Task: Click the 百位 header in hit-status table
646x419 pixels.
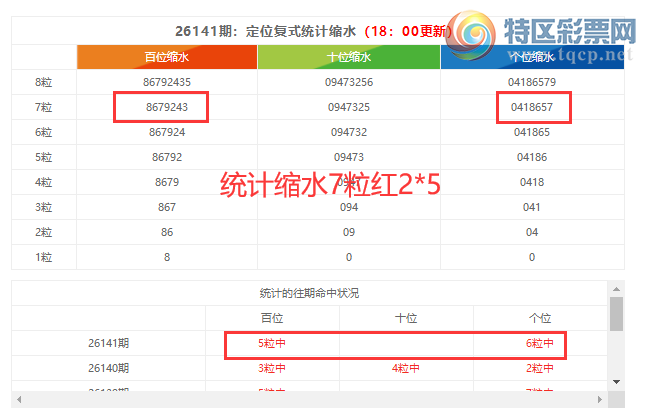Action: (272, 318)
